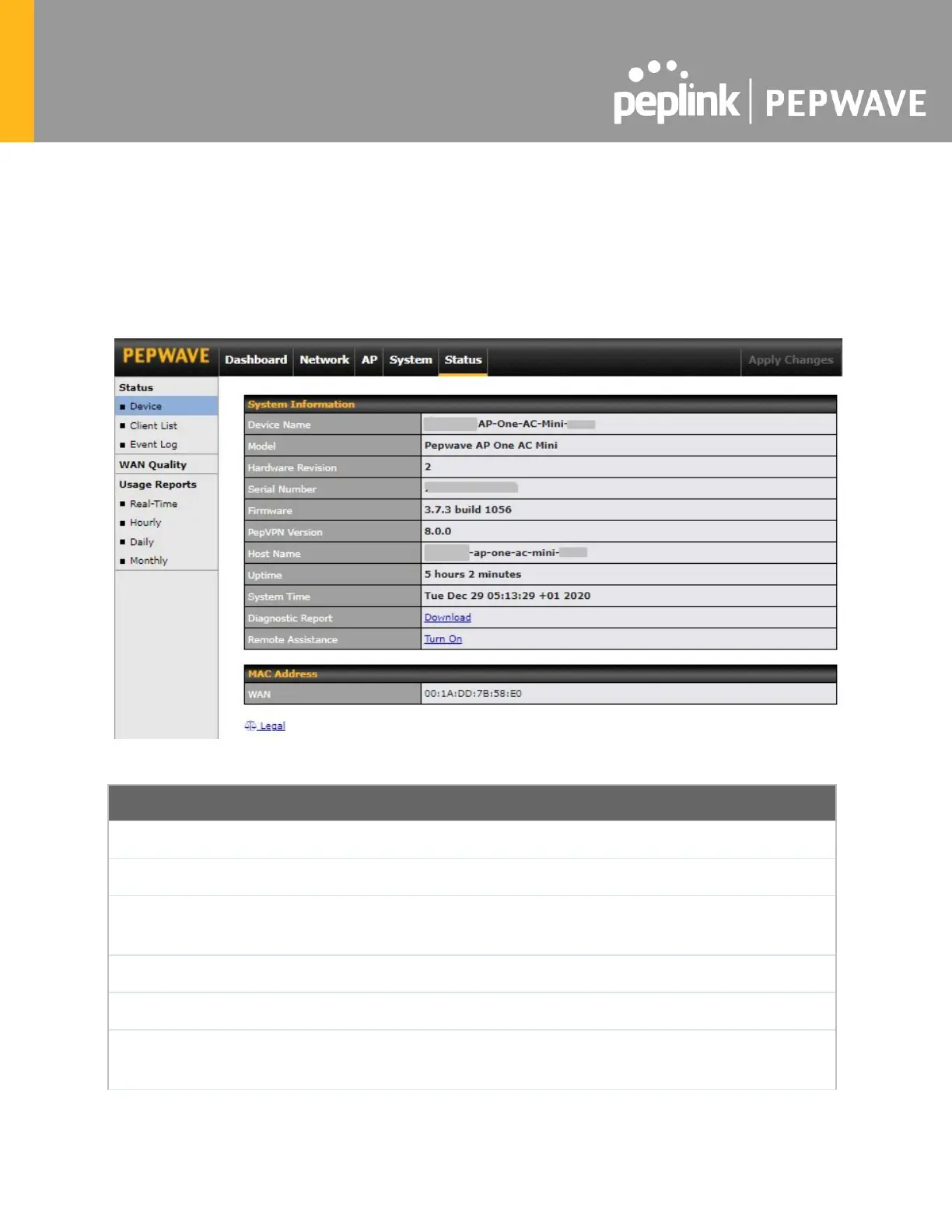Open WAN Quality section

[x=152, y=464]
